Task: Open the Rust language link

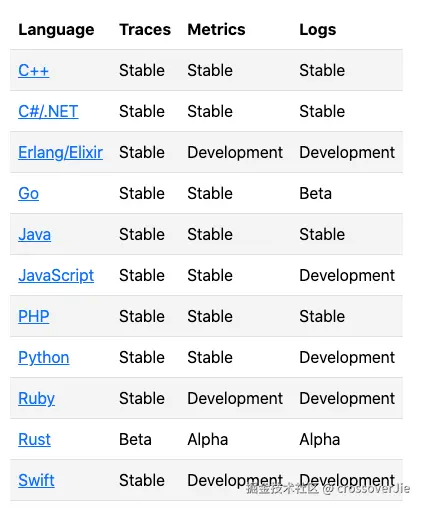Action: (x=34, y=439)
